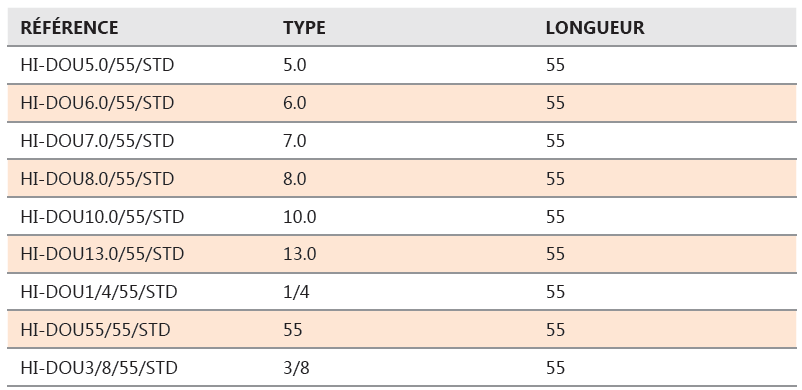Image resolution: width=802 pixels, height=390 pixels.
Task: Select reference HI-DOU8.0/55/STD
Action: [97, 179]
